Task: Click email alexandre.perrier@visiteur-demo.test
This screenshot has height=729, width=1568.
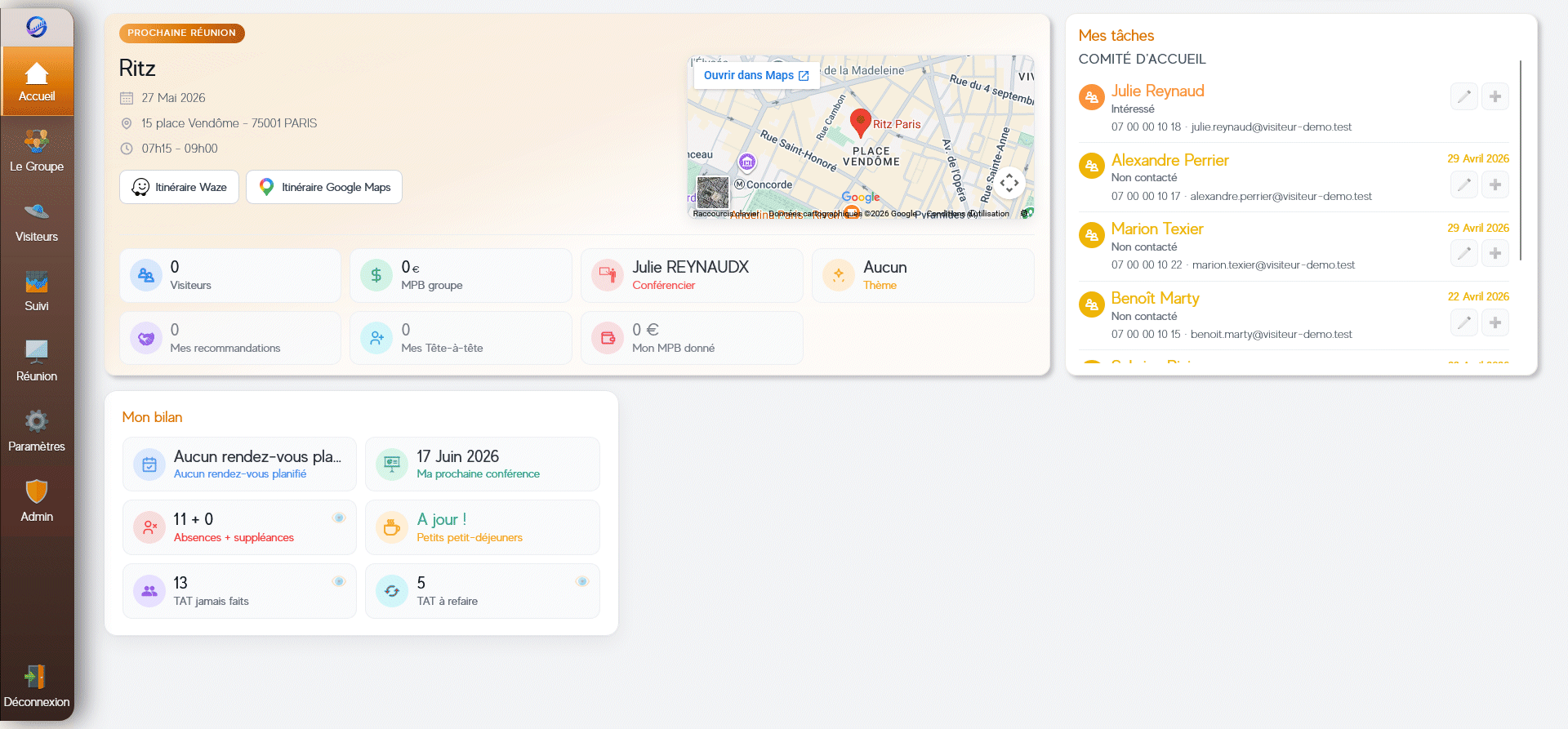Action: (1281, 196)
